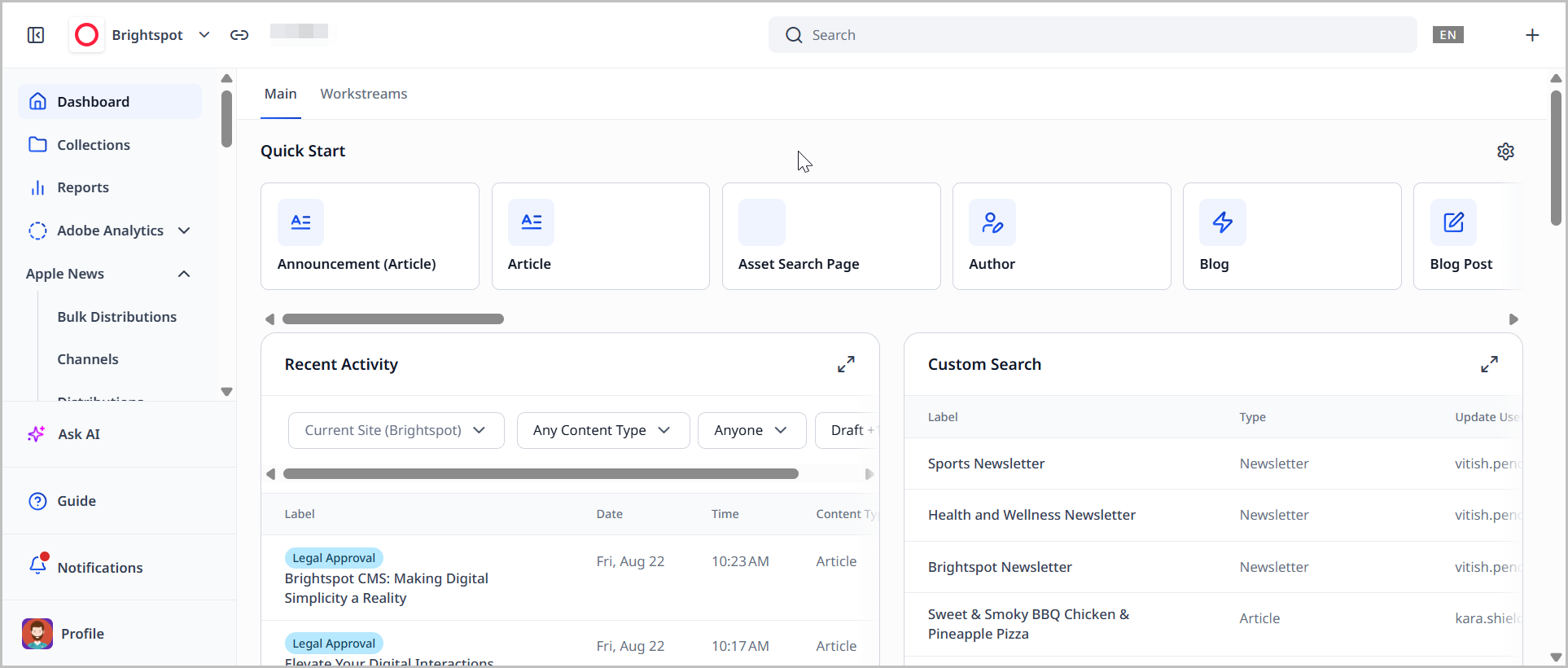The height and width of the screenshot is (668, 1568).
Task: Expand the Recent Activity widget
Action: click(x=847, y=364)
